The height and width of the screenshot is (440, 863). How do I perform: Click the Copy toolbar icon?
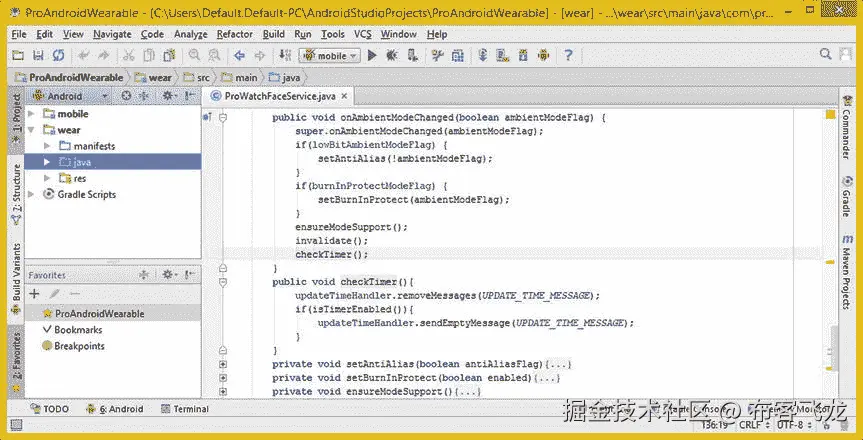tap(149, 55)
